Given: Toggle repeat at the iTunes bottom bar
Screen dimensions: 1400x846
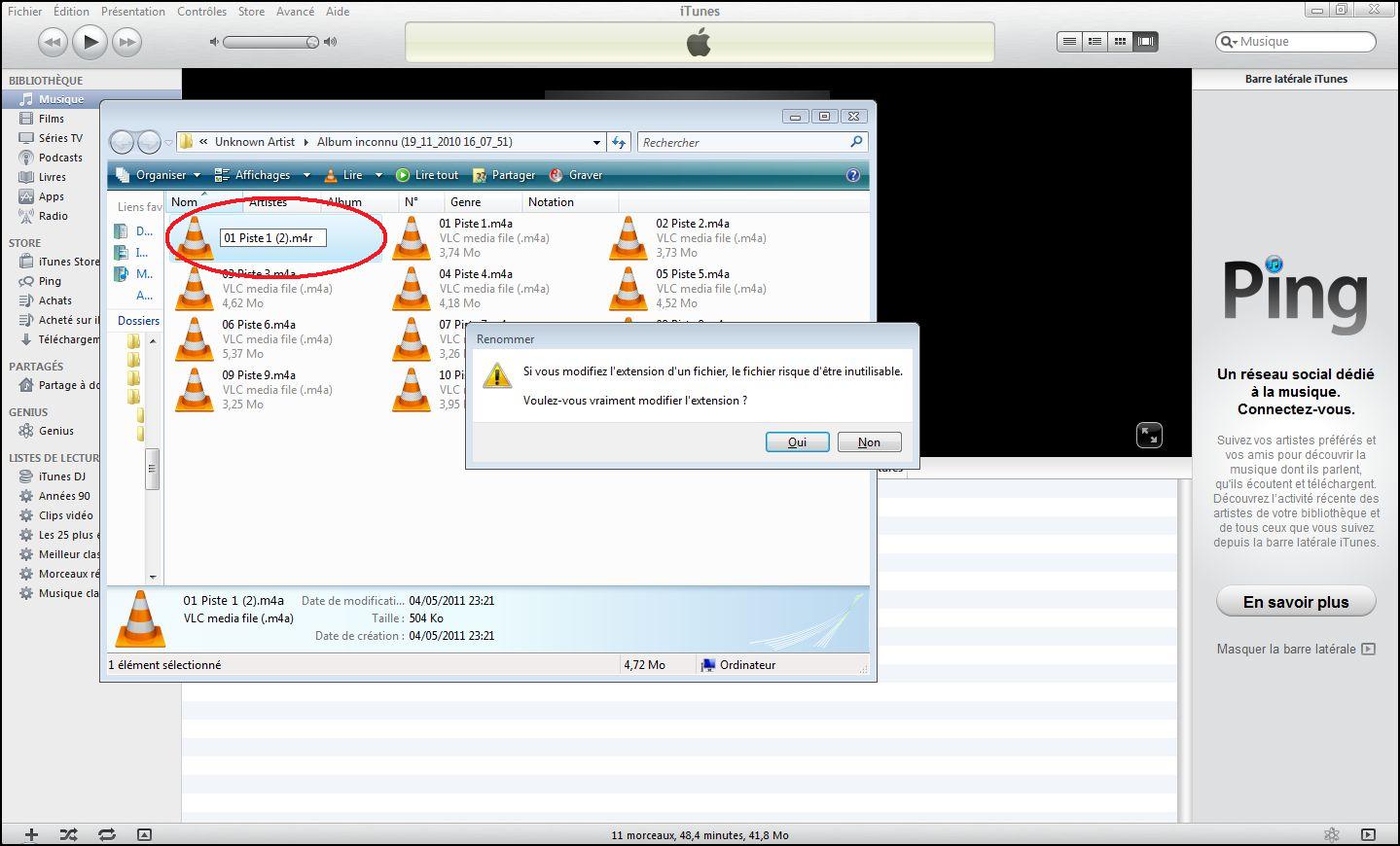Looking at the screenshot, I should point(106,834).
